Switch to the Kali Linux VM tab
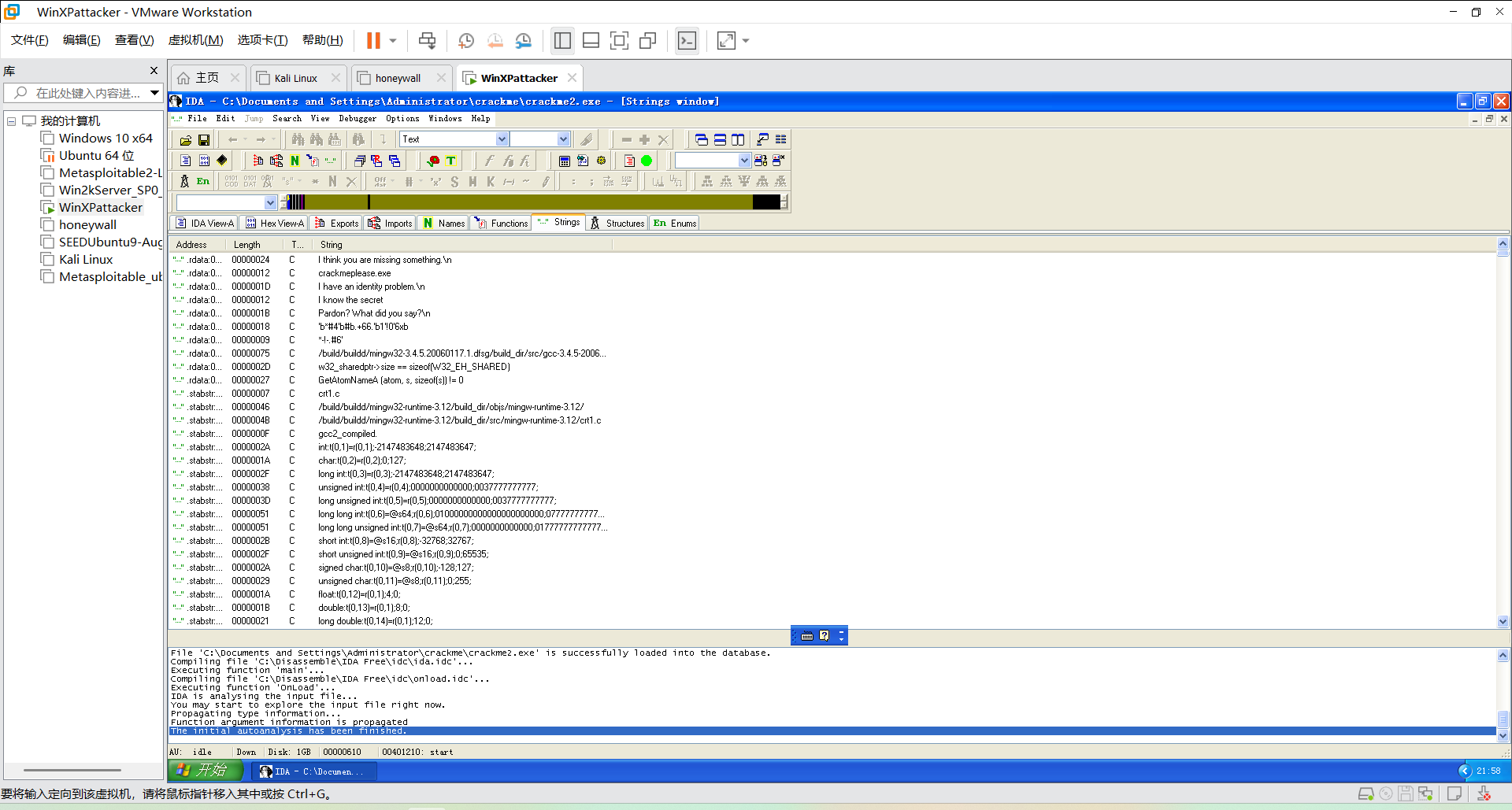Screen dimensions: 1512x810 [296, 78]
